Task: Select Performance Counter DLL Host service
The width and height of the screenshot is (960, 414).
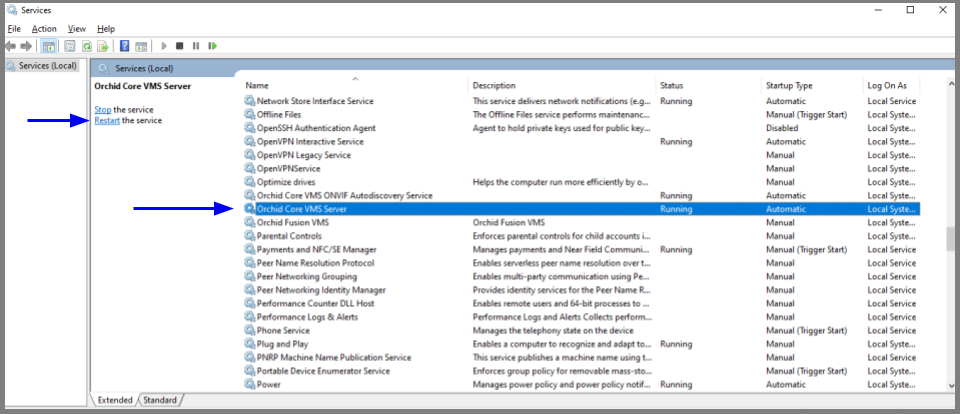Action: 582,303
